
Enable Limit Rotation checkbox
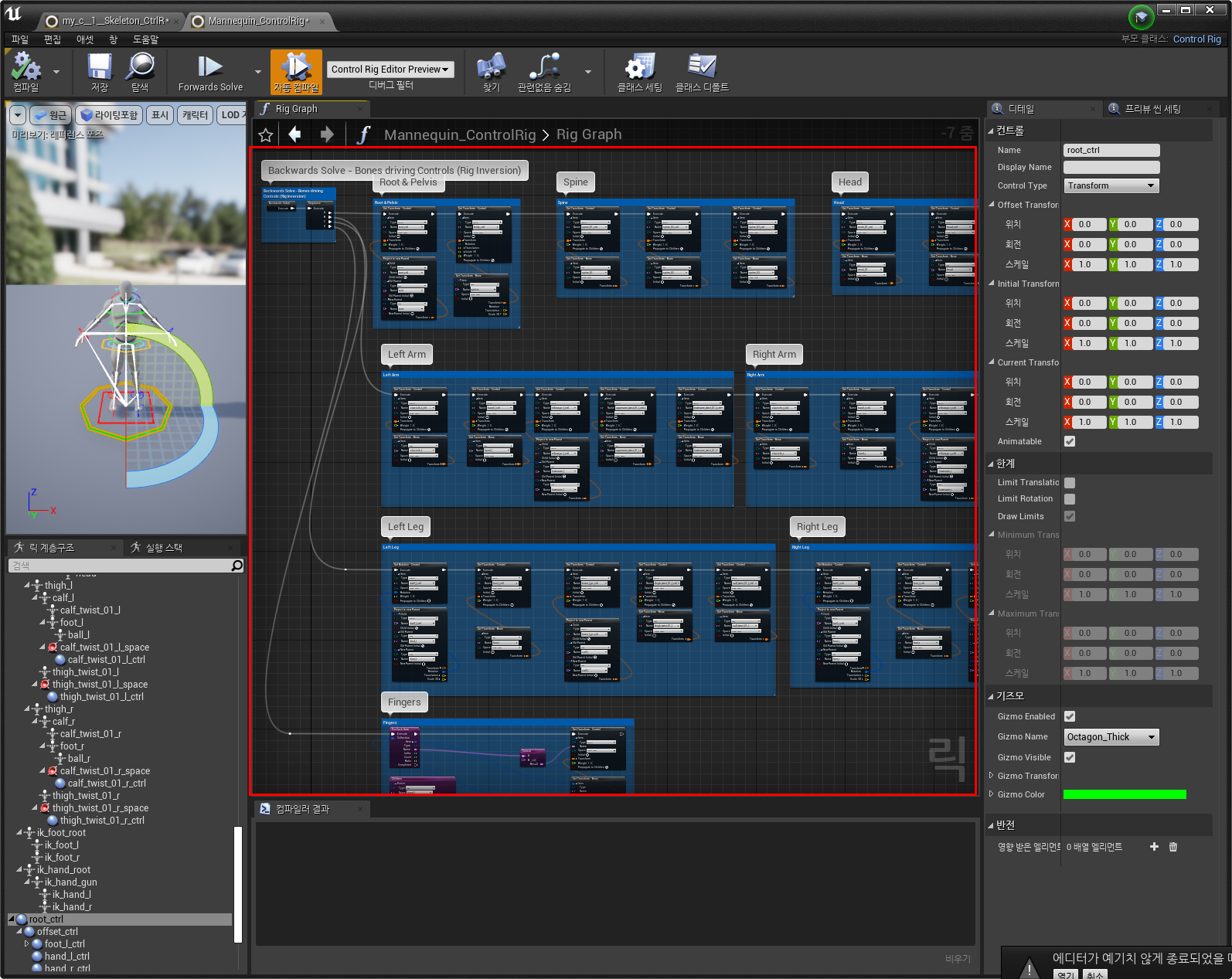1070,499
